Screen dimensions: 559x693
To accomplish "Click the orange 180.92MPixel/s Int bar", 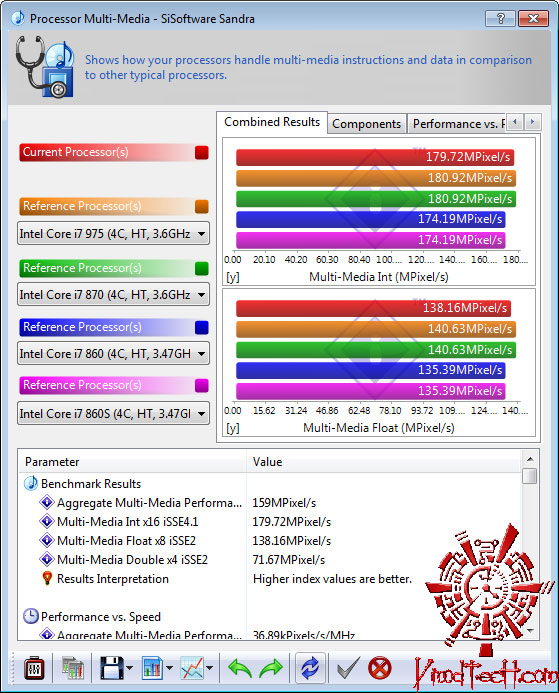I will (376, 178).
